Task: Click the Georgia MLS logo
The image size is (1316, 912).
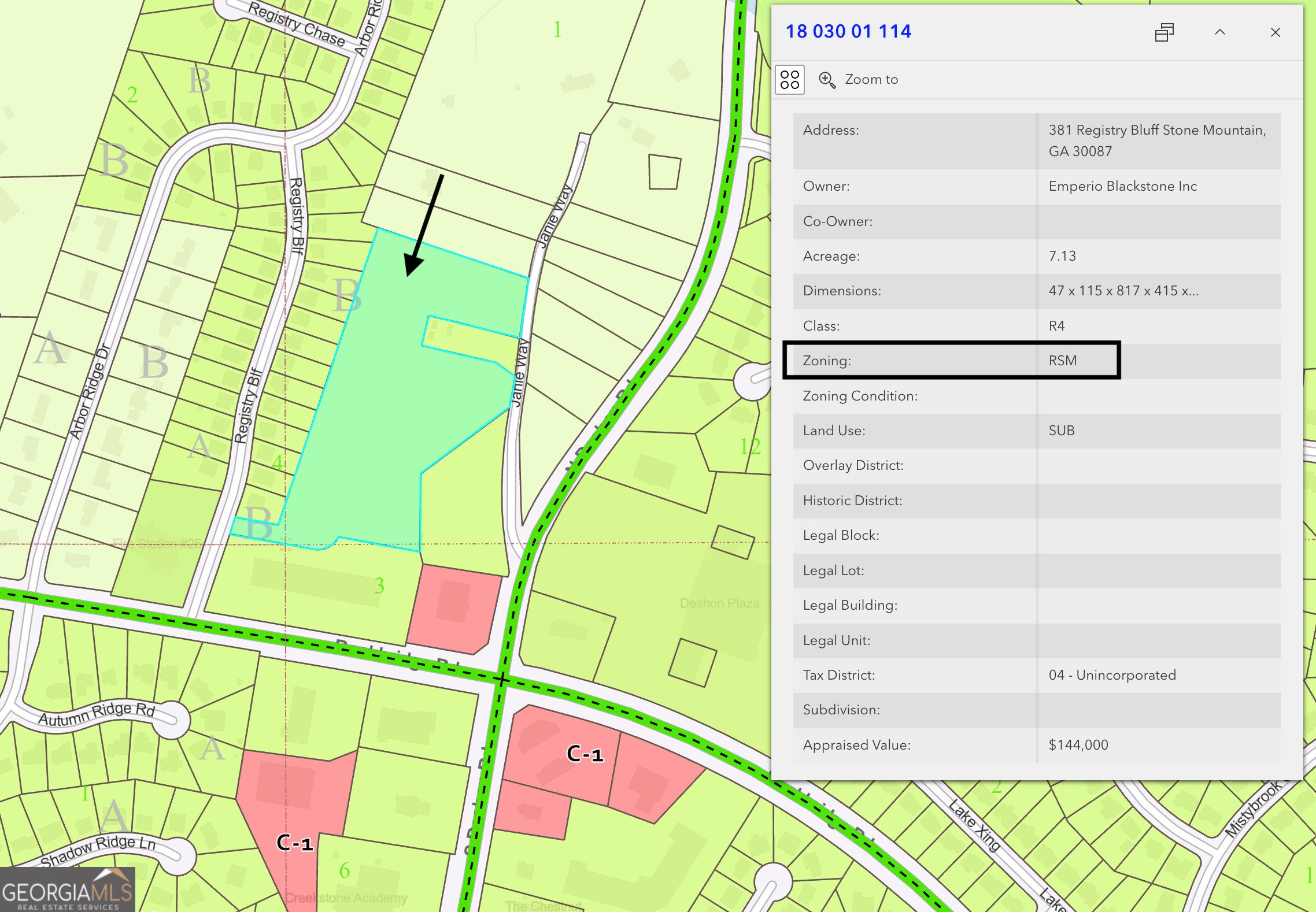Action: 68,889
